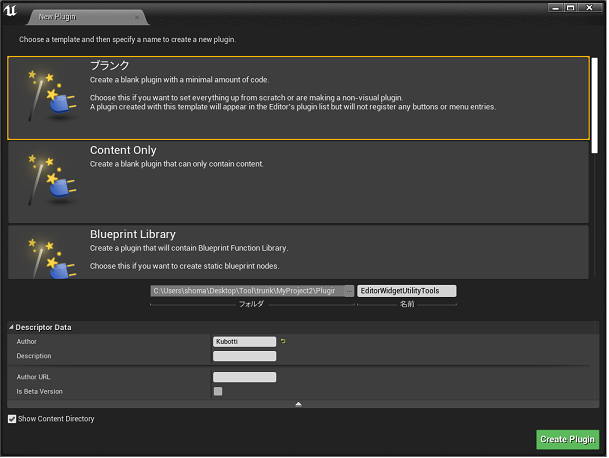Enable the Is Beta Version checkbox
609x458 pixels.
pos(218,392)
